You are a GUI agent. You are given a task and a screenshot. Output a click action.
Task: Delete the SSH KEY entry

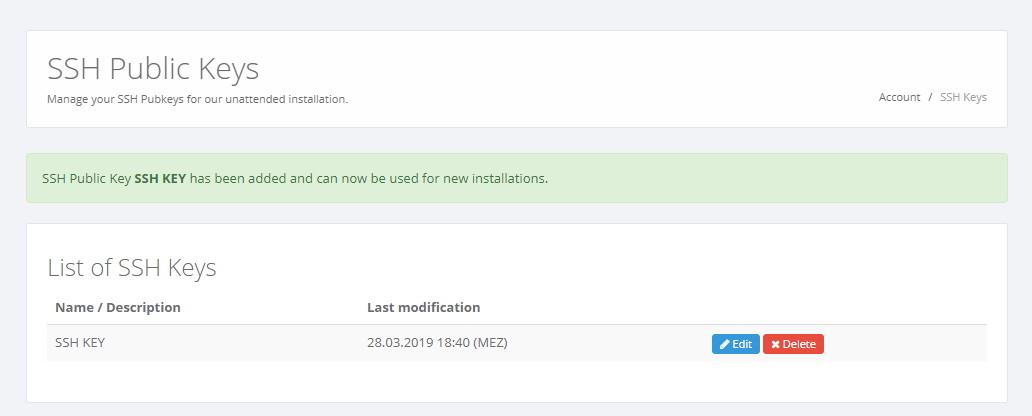click(793, 344)
